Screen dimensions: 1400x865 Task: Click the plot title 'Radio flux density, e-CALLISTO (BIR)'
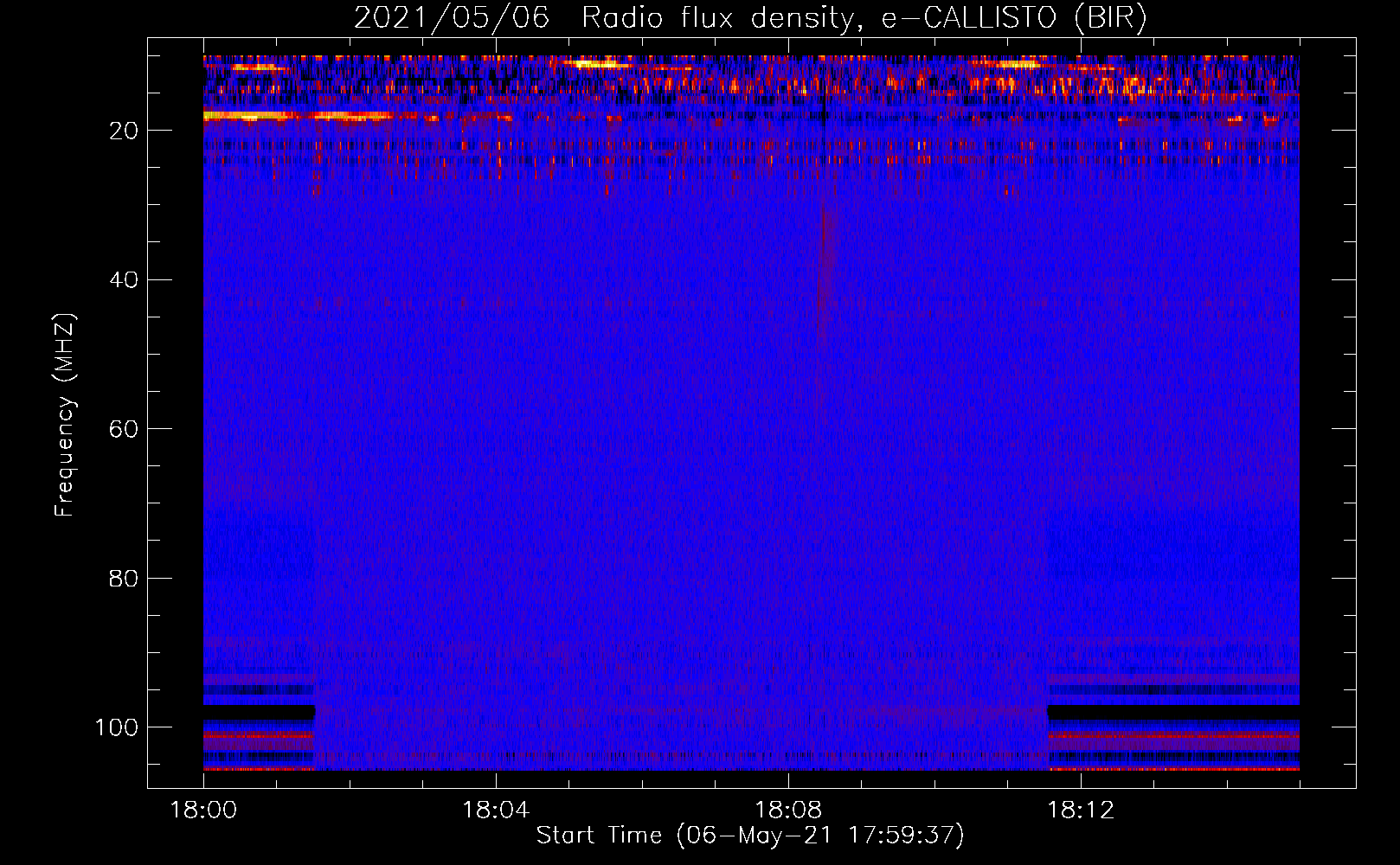864,18
